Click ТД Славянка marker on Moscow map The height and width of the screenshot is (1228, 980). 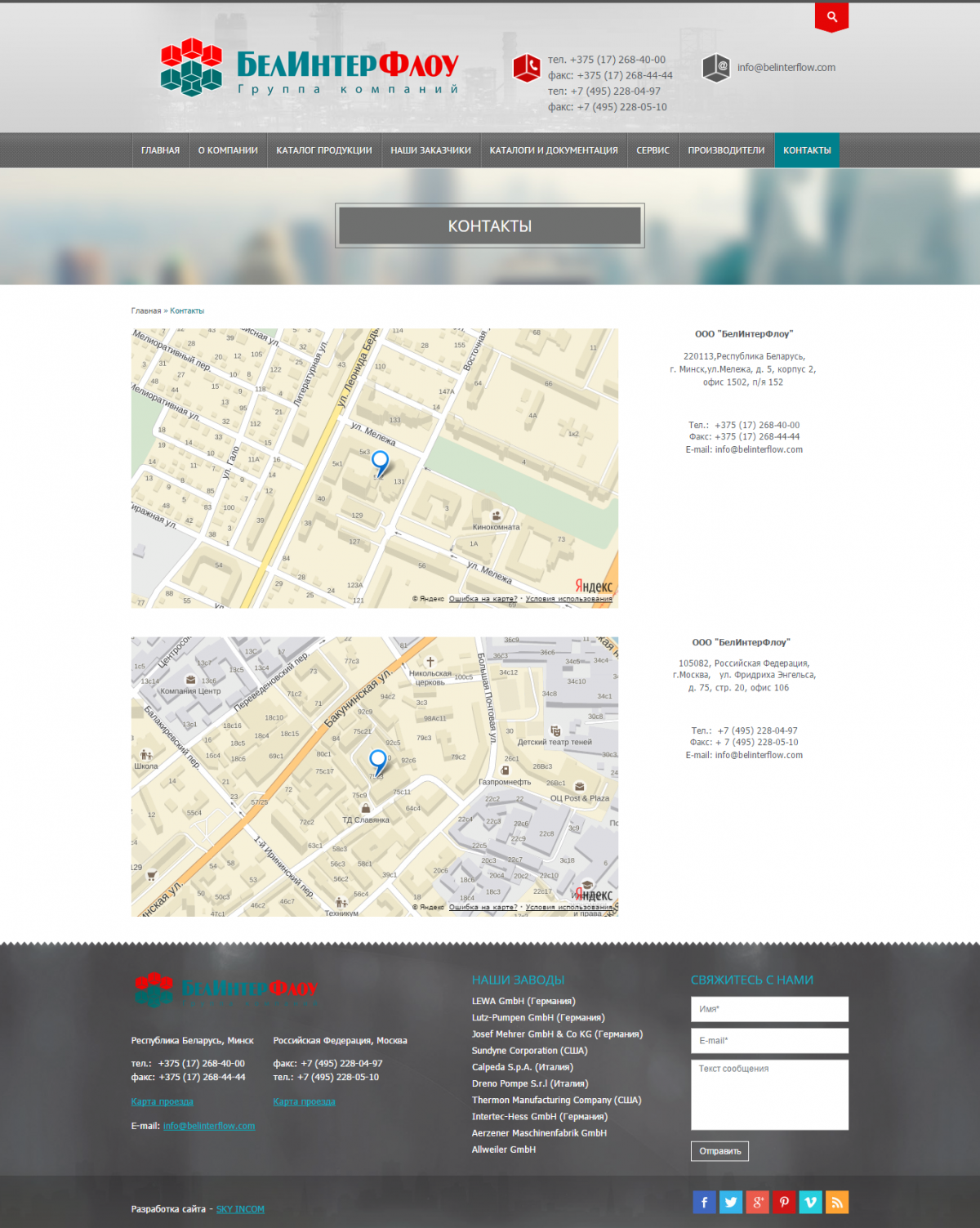(366, 808)
